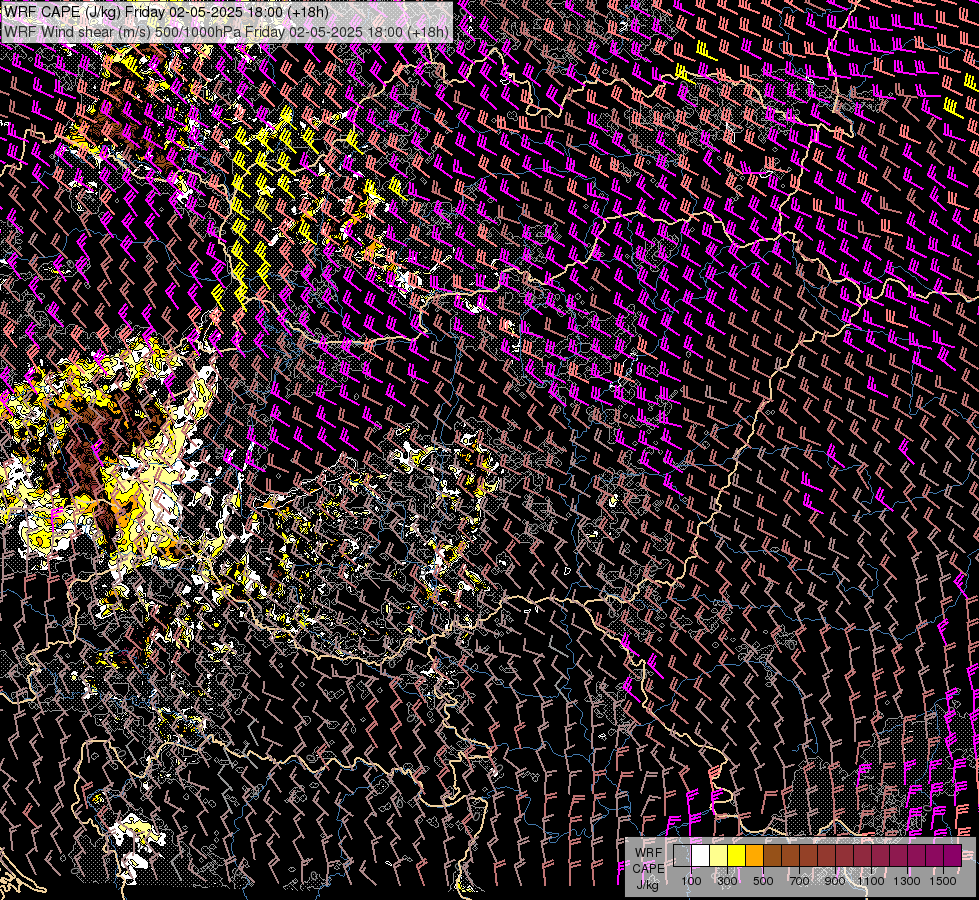This screenshot has width=979, height=900.
Task: Click the WRF CAPE title line
Action: 166,12
